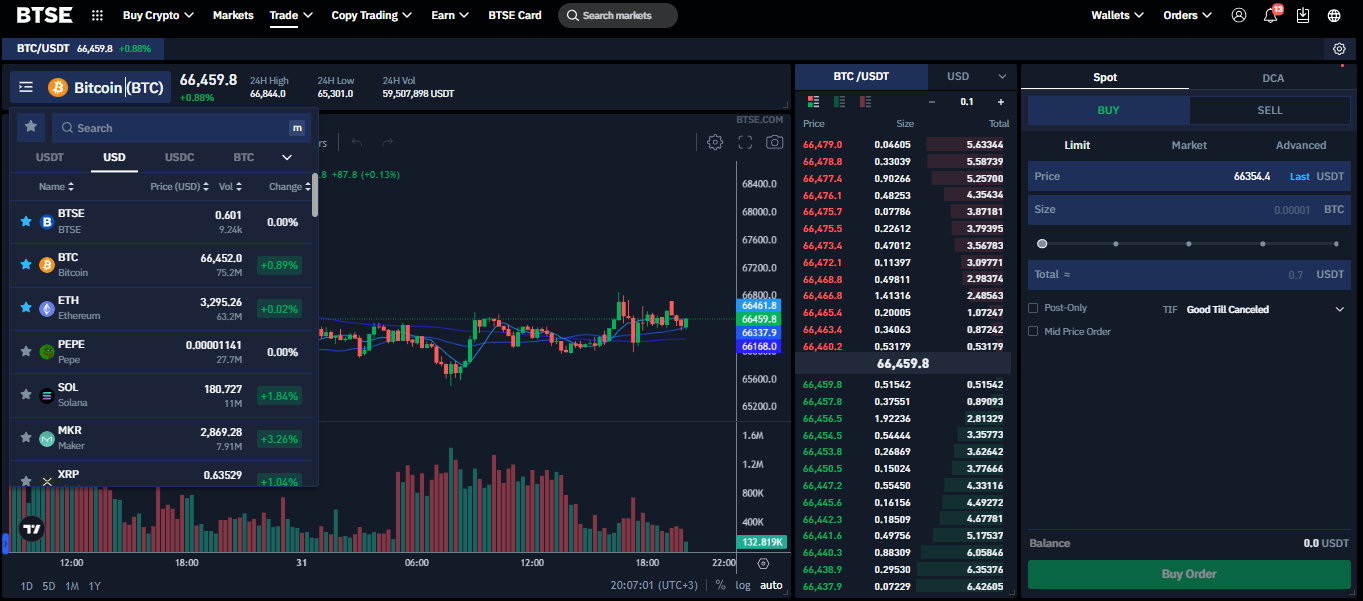Image resolution: width=1363 pixels, height=601 pixels.
Task: Expand the Copy Trading dropdown
Action: [371, 15]
